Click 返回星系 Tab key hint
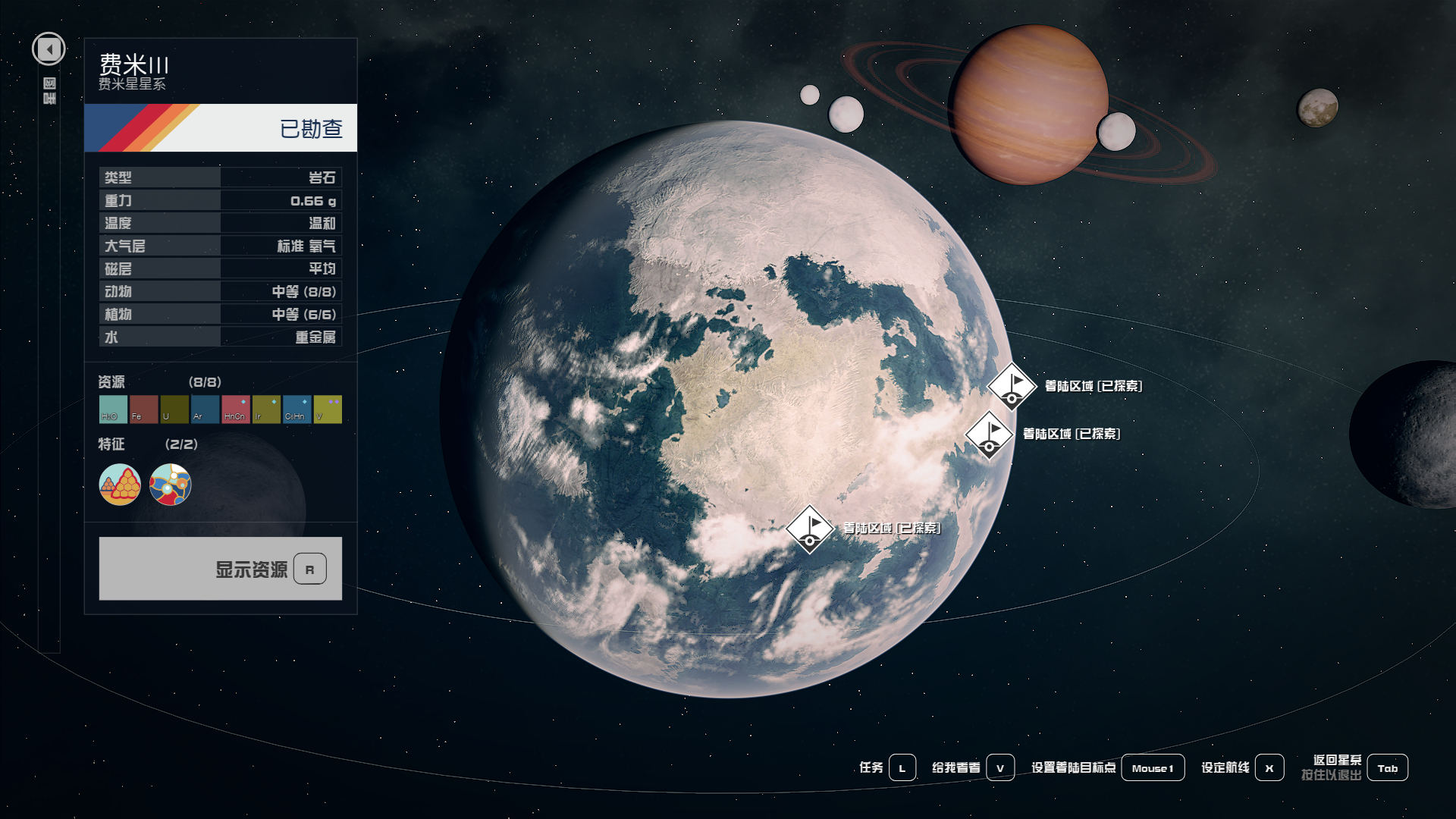 point(1354,767)
